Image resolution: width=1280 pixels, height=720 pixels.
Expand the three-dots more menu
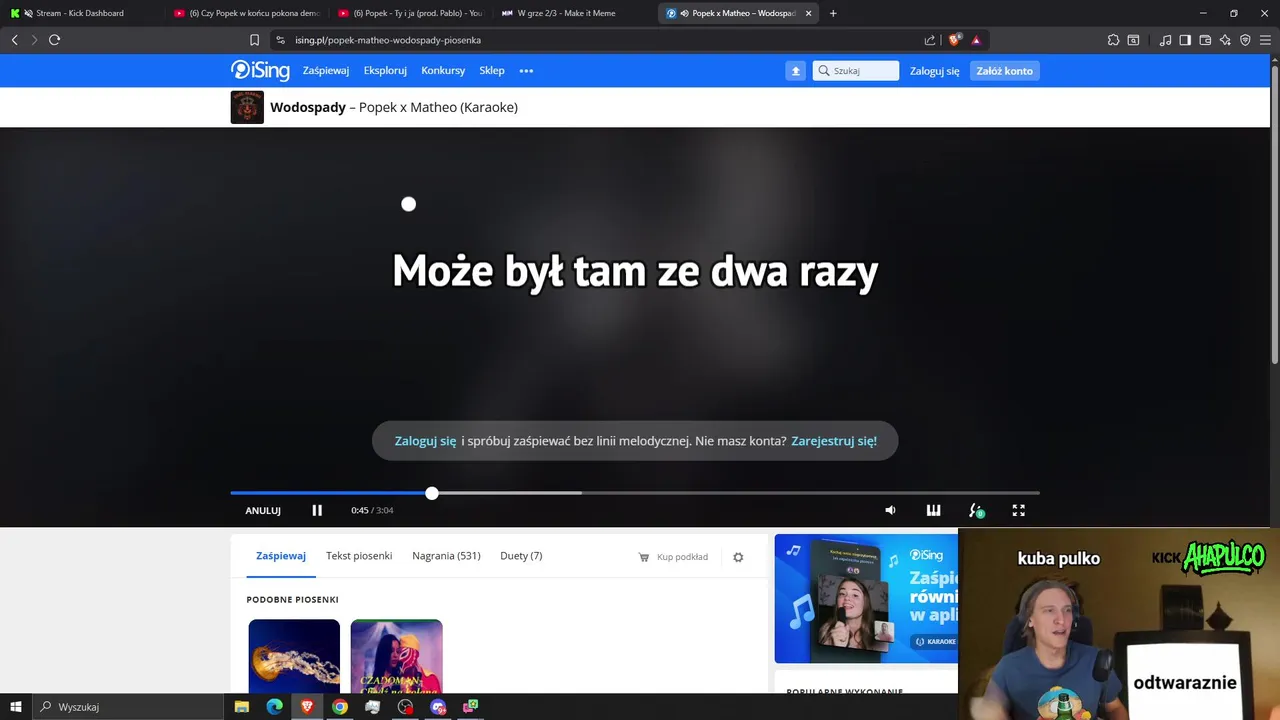[x=526, y=71]
